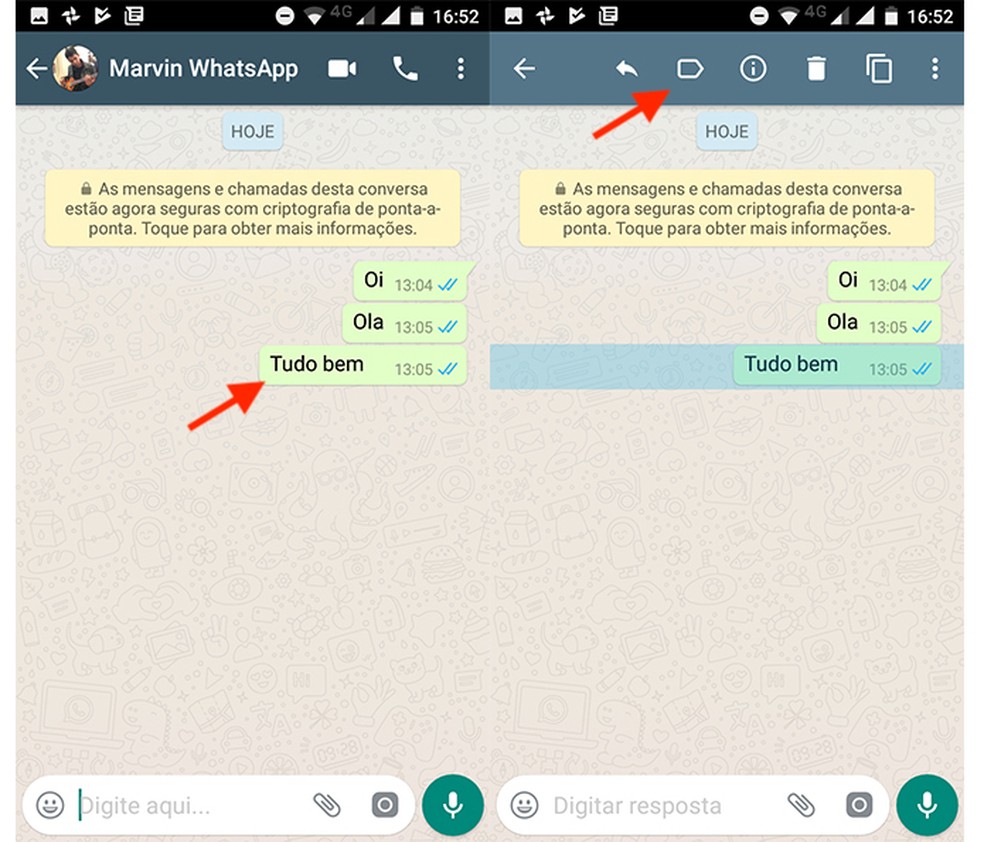Go back using arrow beside the profile picture
984x842 pixels.
click(x=36, y=69)
